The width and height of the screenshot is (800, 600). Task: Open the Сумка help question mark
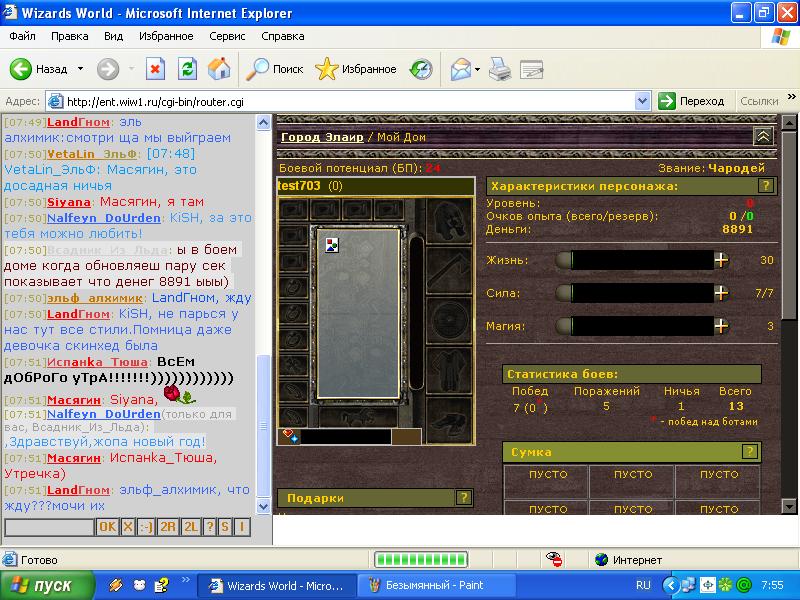click(749, 452)
